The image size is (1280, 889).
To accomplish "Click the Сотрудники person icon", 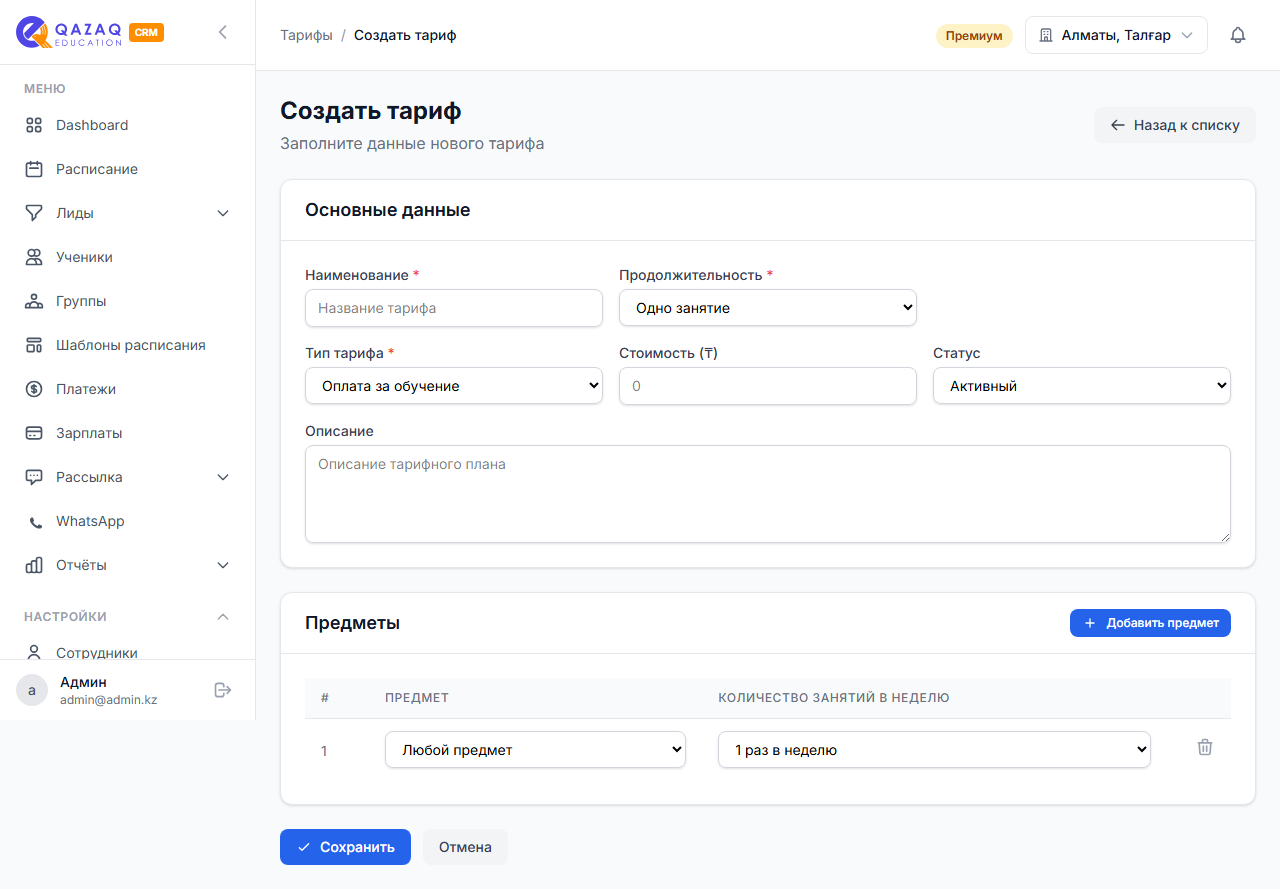I will click(34, 652).
